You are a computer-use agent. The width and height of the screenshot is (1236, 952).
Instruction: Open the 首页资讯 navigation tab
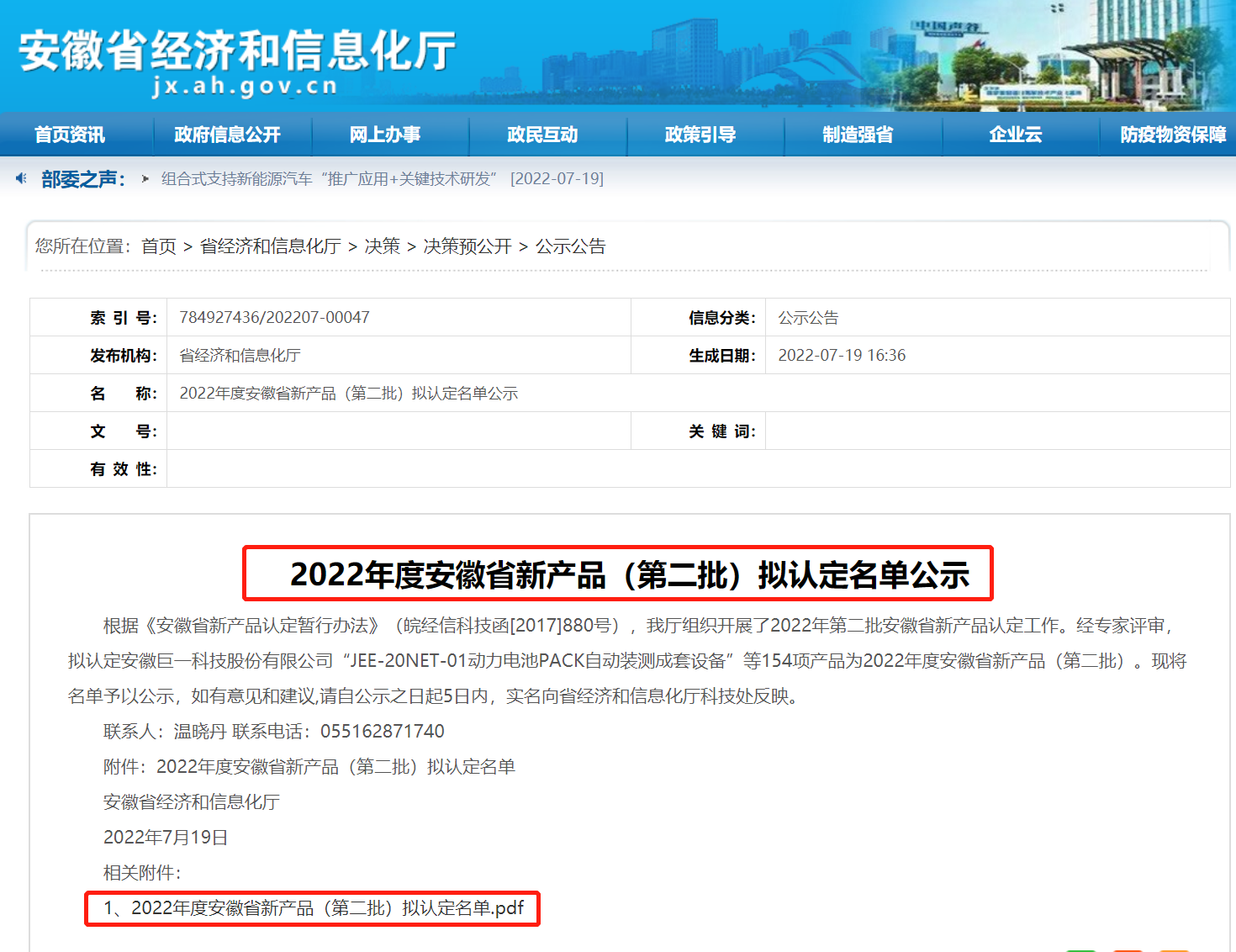[x=70, y=135]
